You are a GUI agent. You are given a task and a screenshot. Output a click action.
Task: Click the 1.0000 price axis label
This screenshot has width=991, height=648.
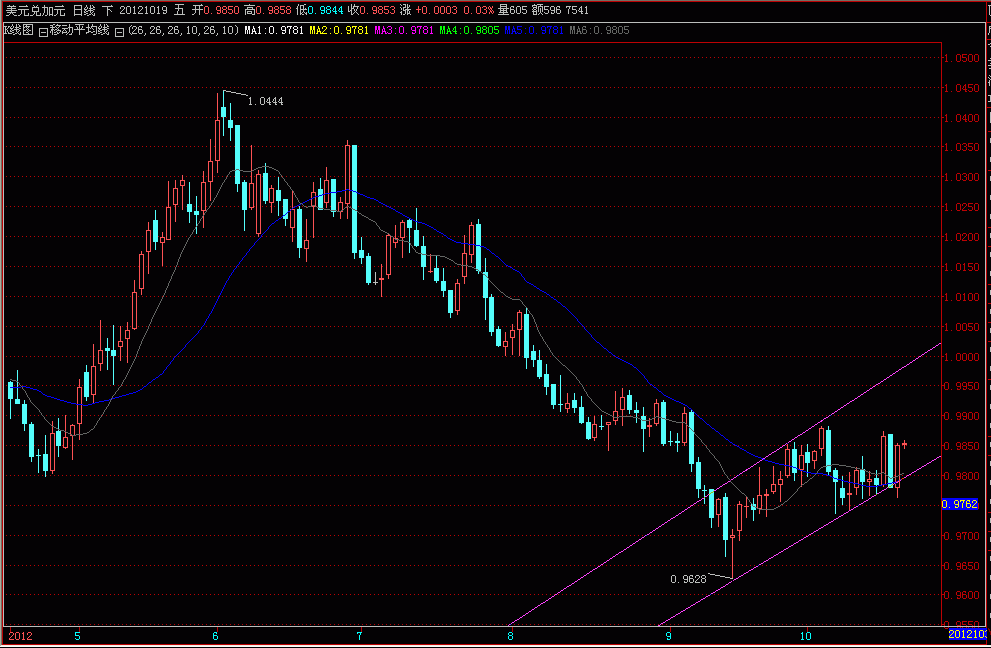click(x=961, y=357)
